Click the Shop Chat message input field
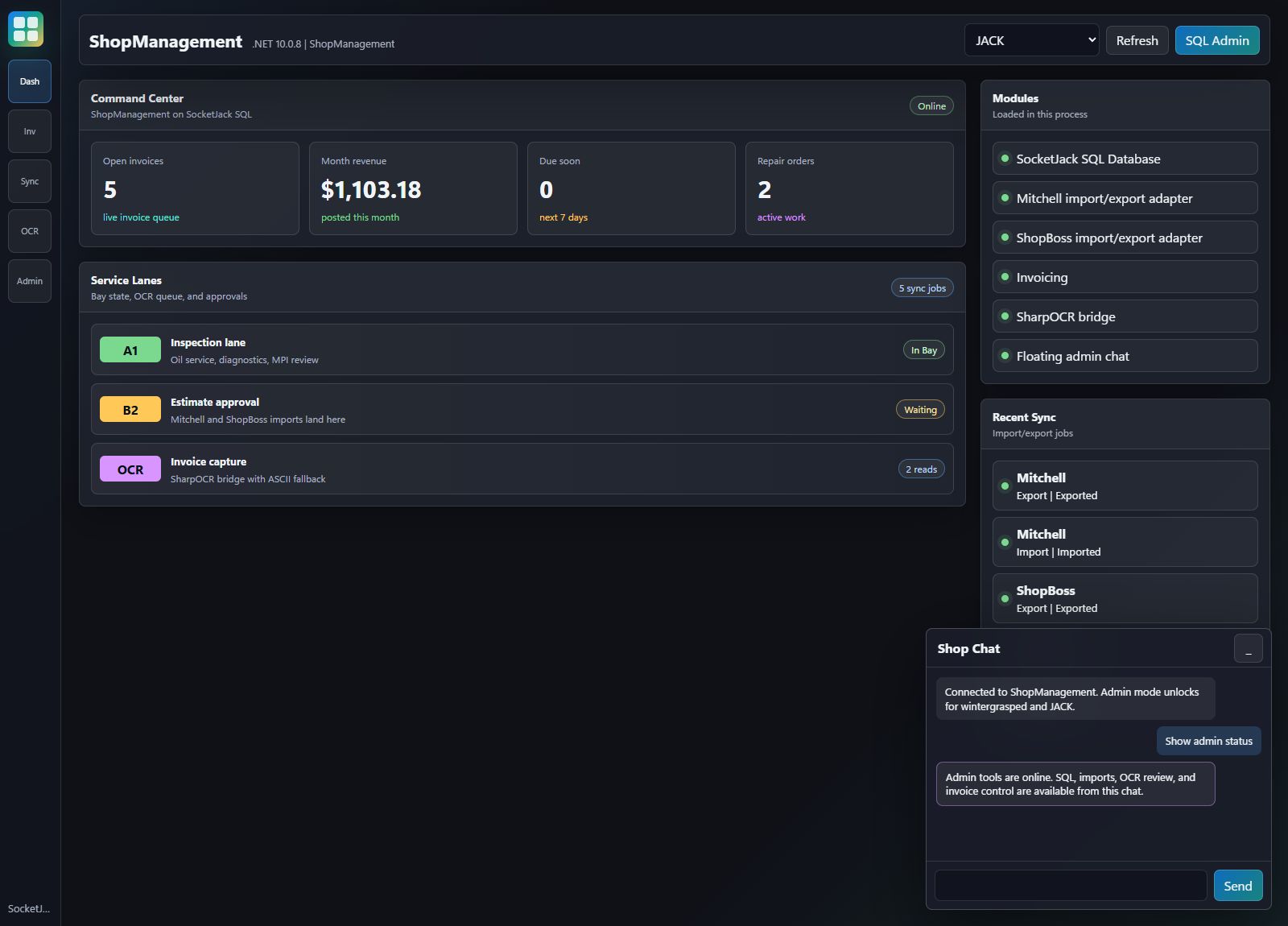 [1071, 886]
